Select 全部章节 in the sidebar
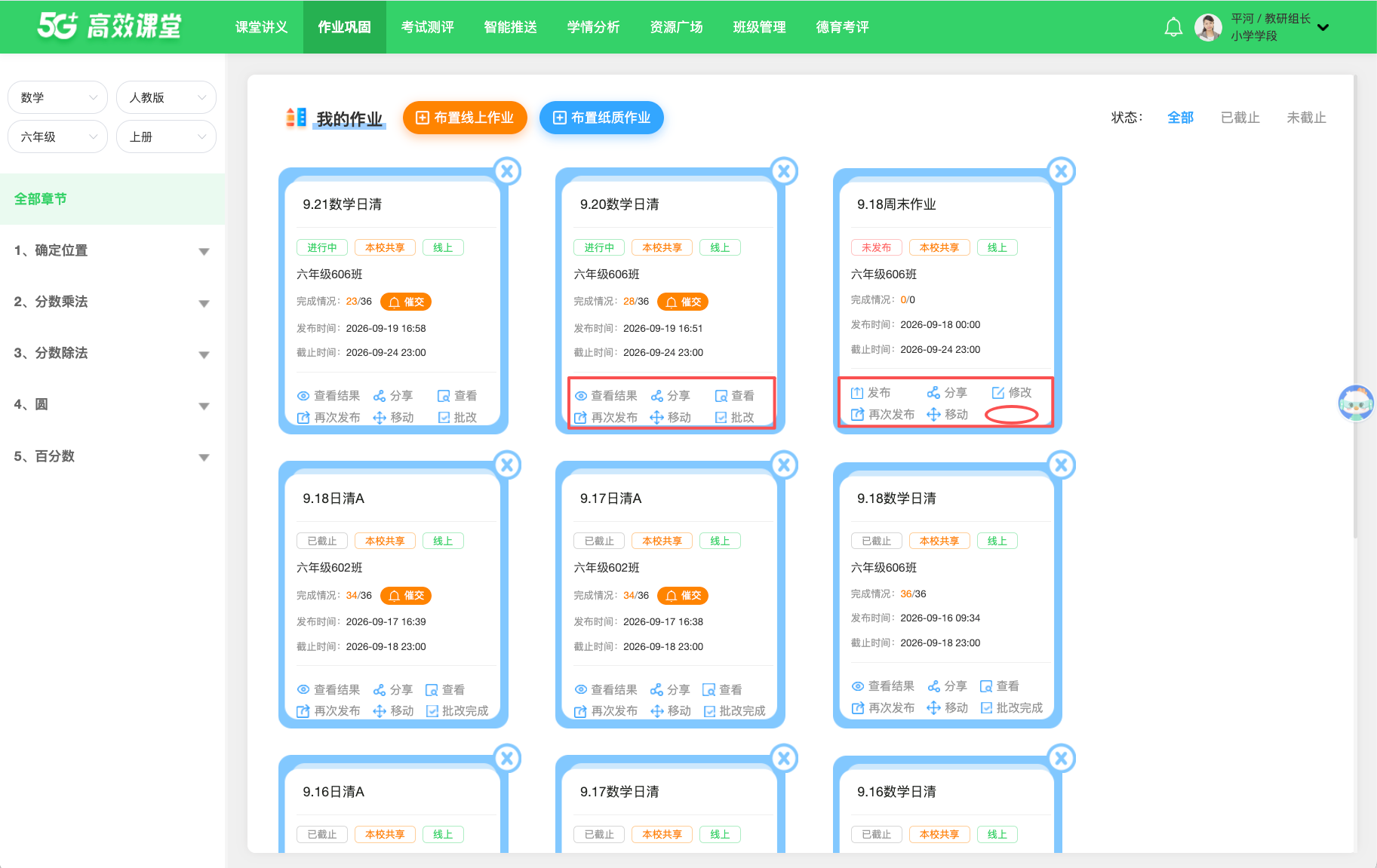The width and height of the screenshot is (1377, 868). 112,199
